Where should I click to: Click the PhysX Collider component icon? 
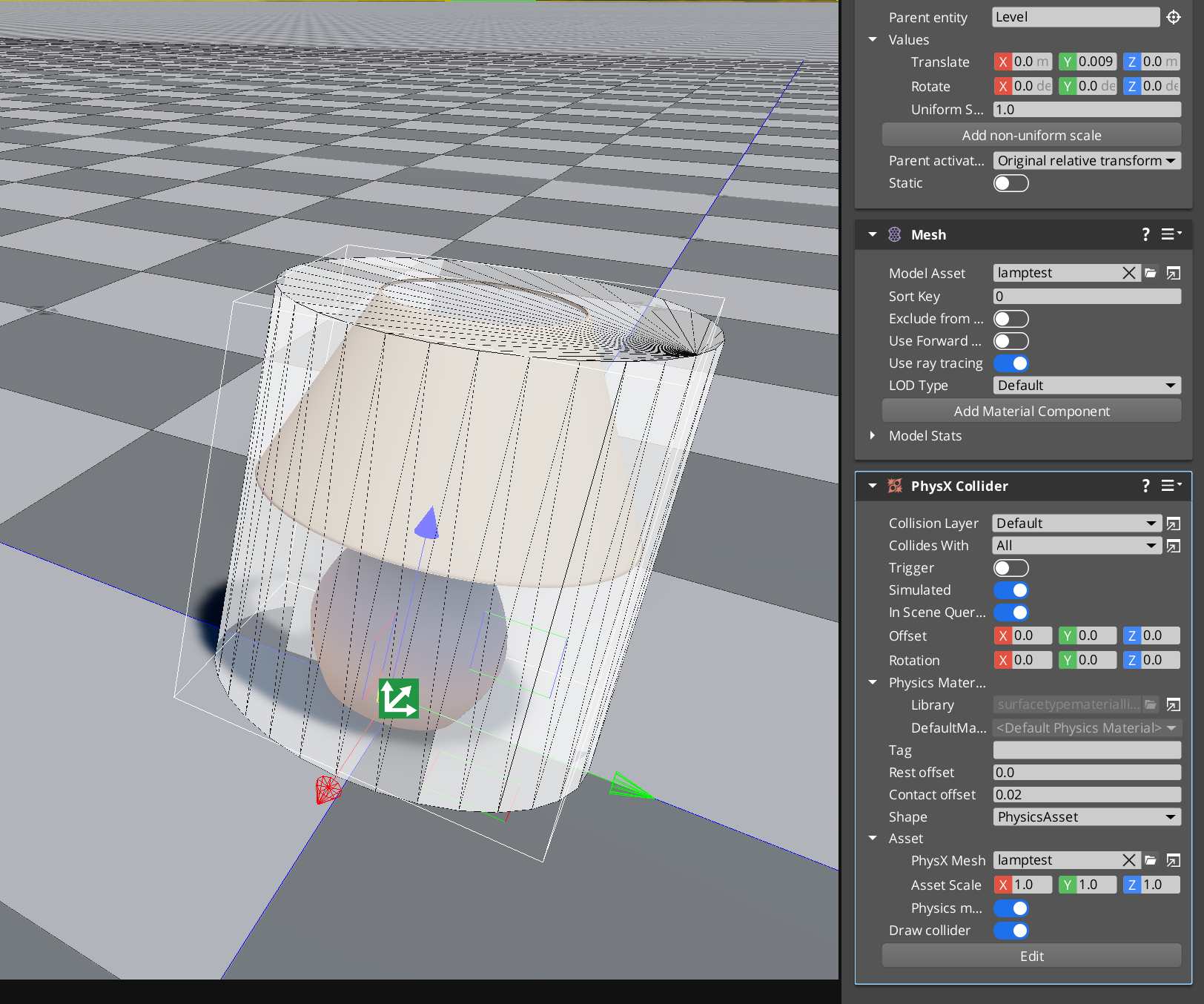(895, 486)
